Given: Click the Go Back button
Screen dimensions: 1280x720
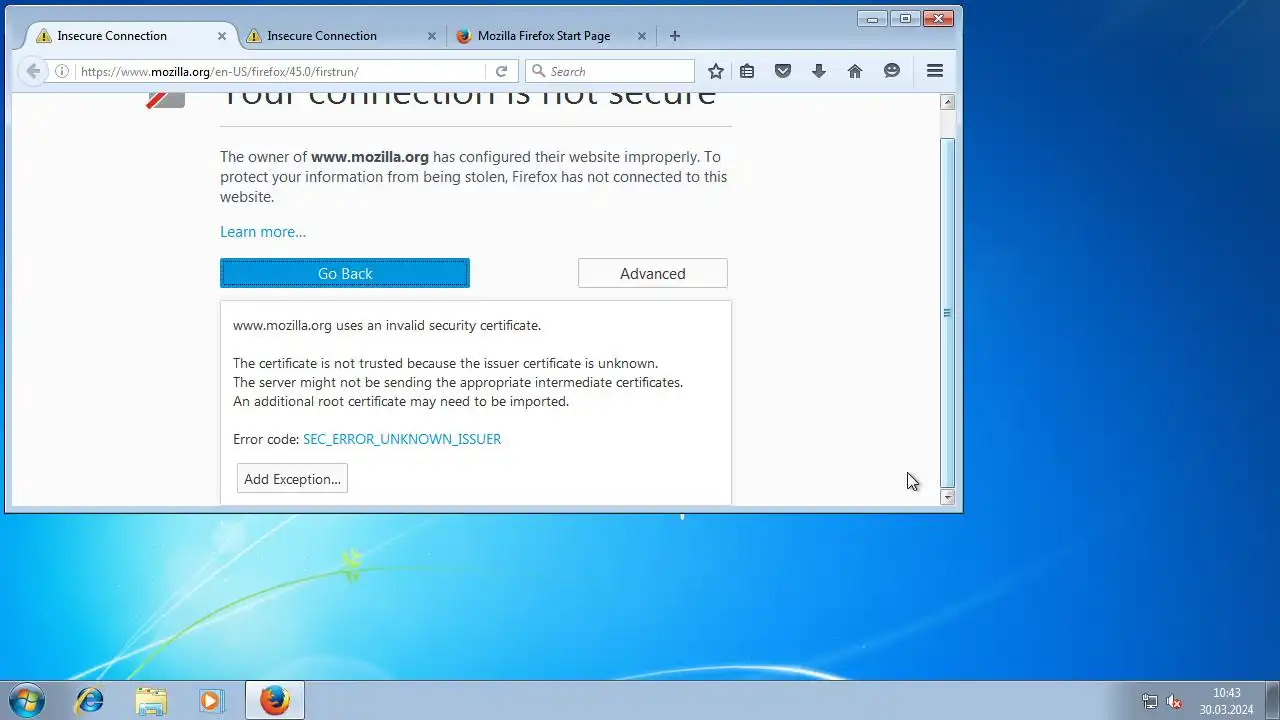Looking at the screenshot, I should (345, 273).
